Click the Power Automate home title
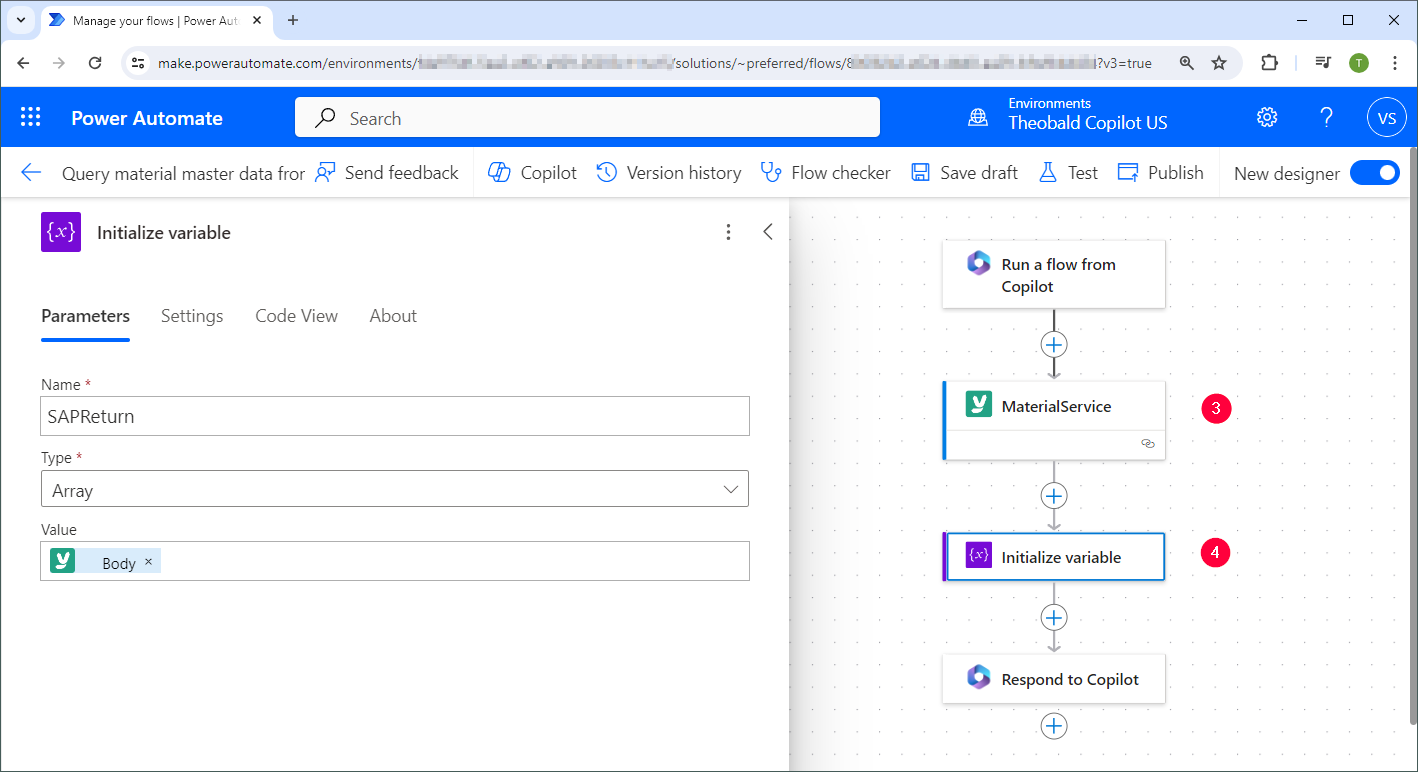Viewport: 1418px width, 772px height. click(x=147, y=118)
